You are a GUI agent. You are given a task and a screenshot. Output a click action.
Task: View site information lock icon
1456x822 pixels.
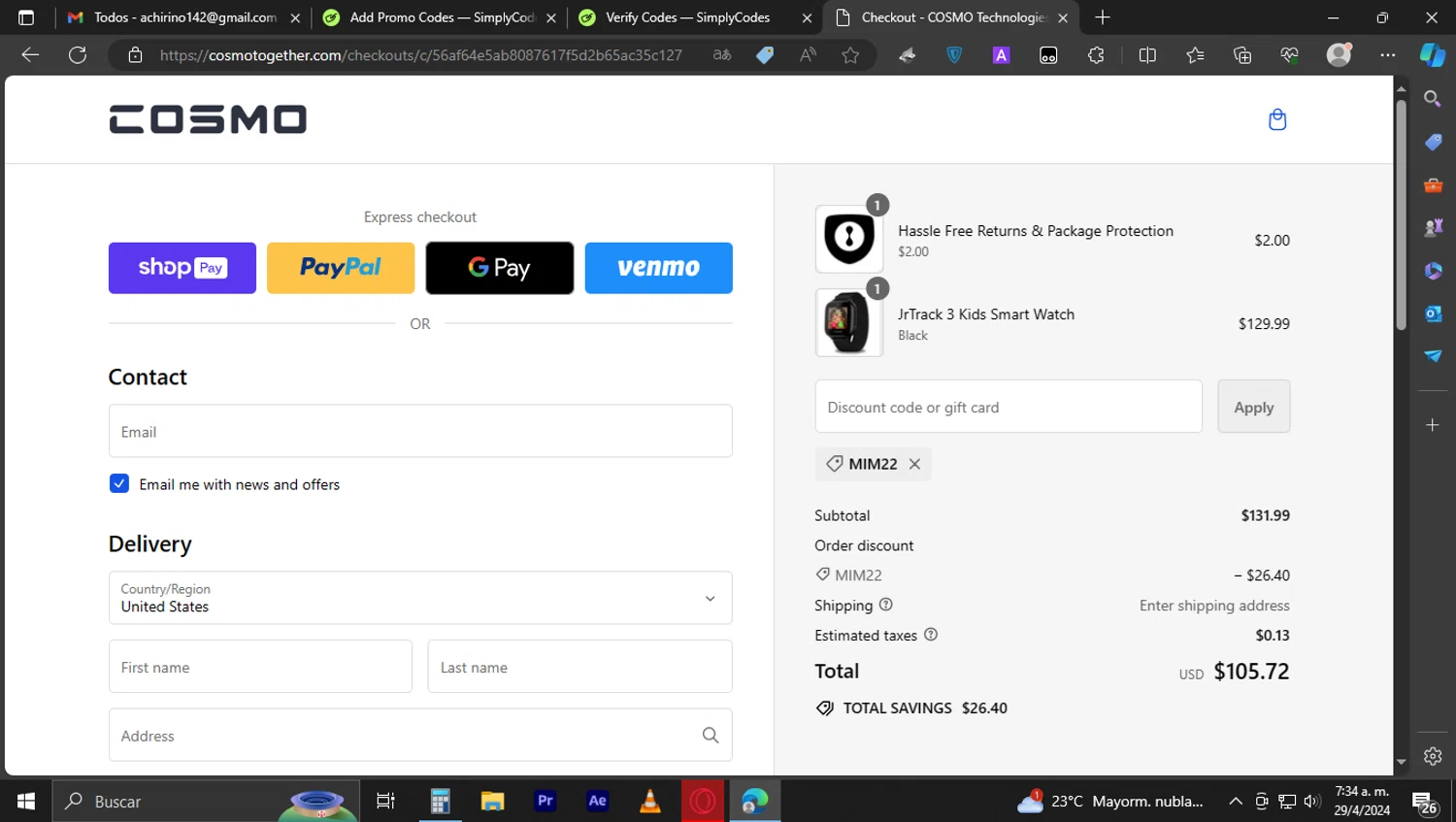[136, 55]
